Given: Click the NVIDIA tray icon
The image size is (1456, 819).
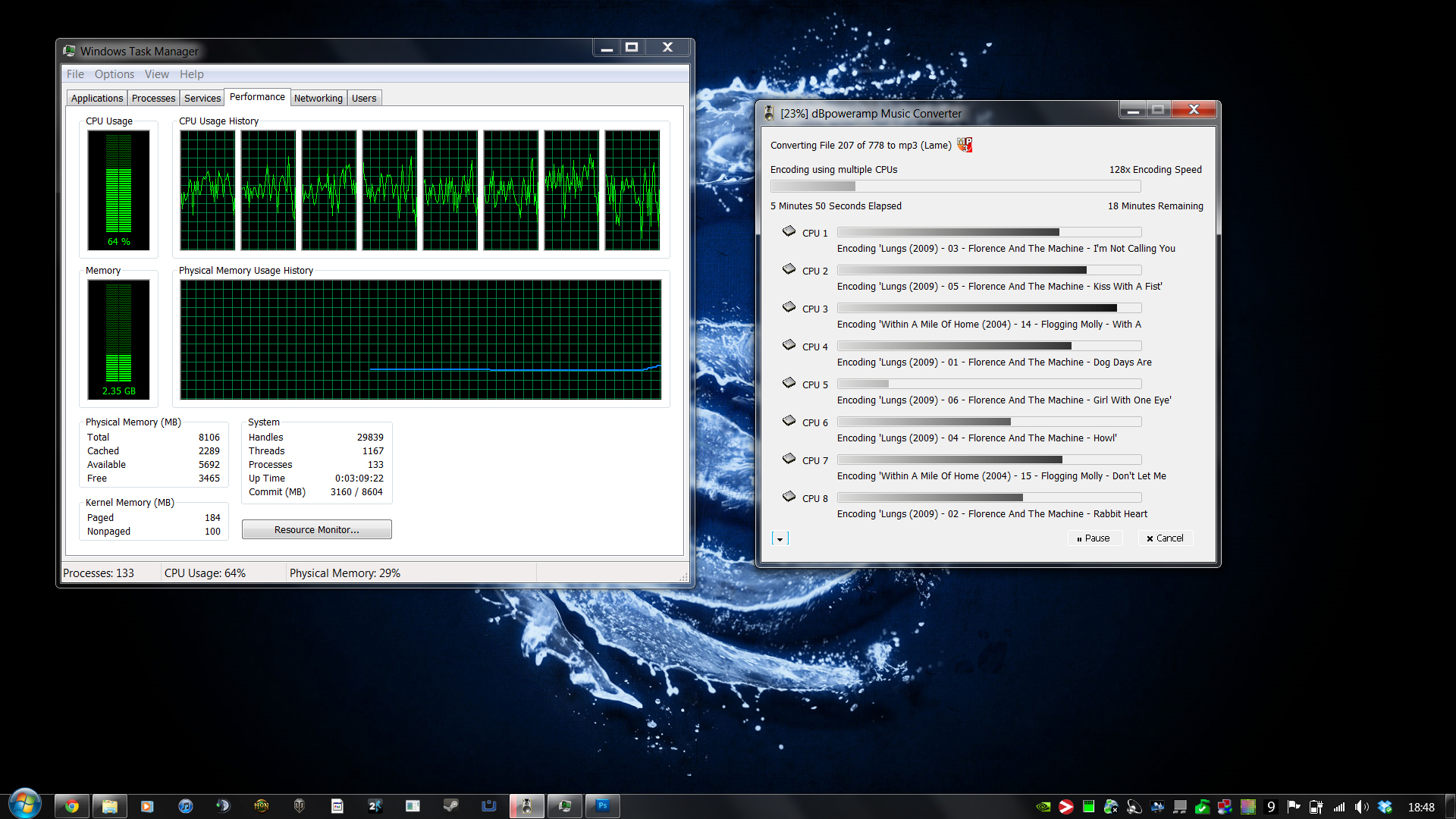Looking at the screenshot, I should coord(1043,807).
